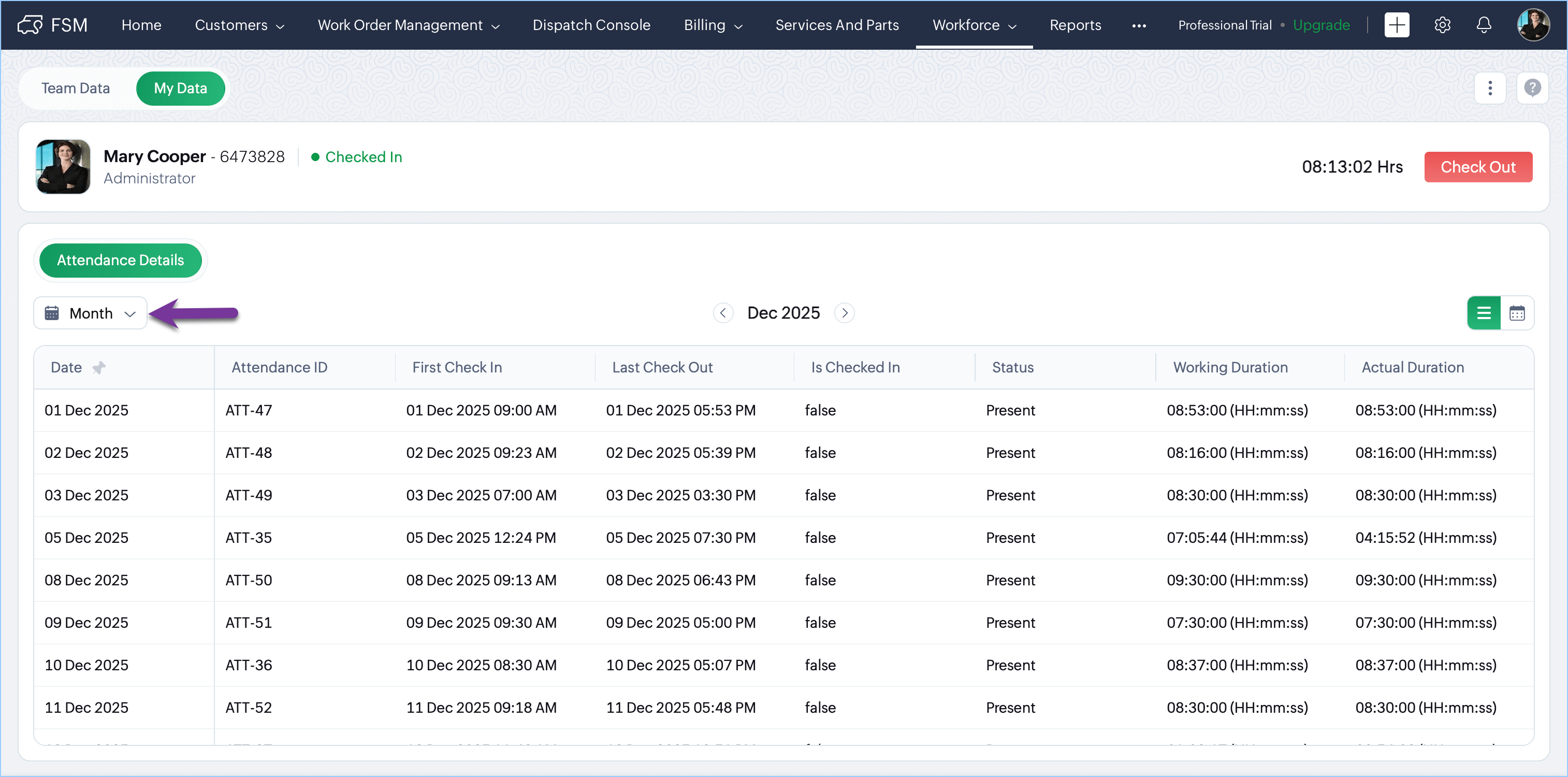Image resolution: width=1568 pixels, height=777 pixels.
Task: Switch to calendar view toggle
Action: (1517, 313)
